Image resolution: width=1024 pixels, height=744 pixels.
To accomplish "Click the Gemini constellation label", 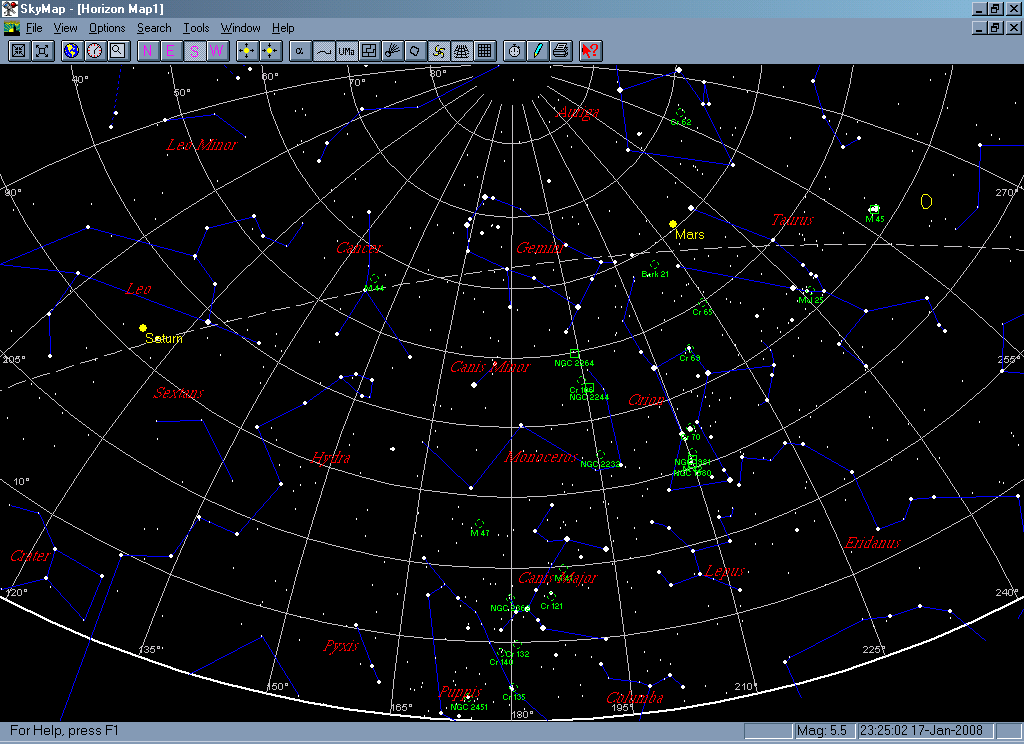I will tap(539, 248).
